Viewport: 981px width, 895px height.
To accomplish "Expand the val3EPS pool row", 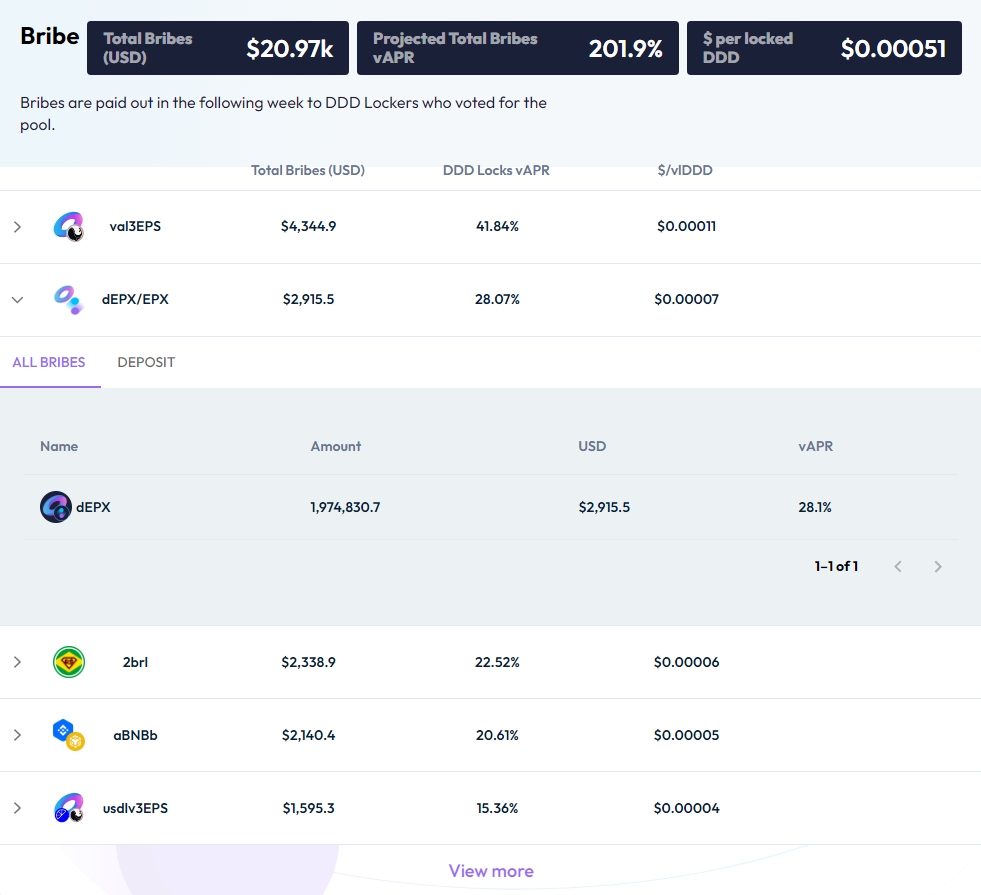I will point(17,227).
